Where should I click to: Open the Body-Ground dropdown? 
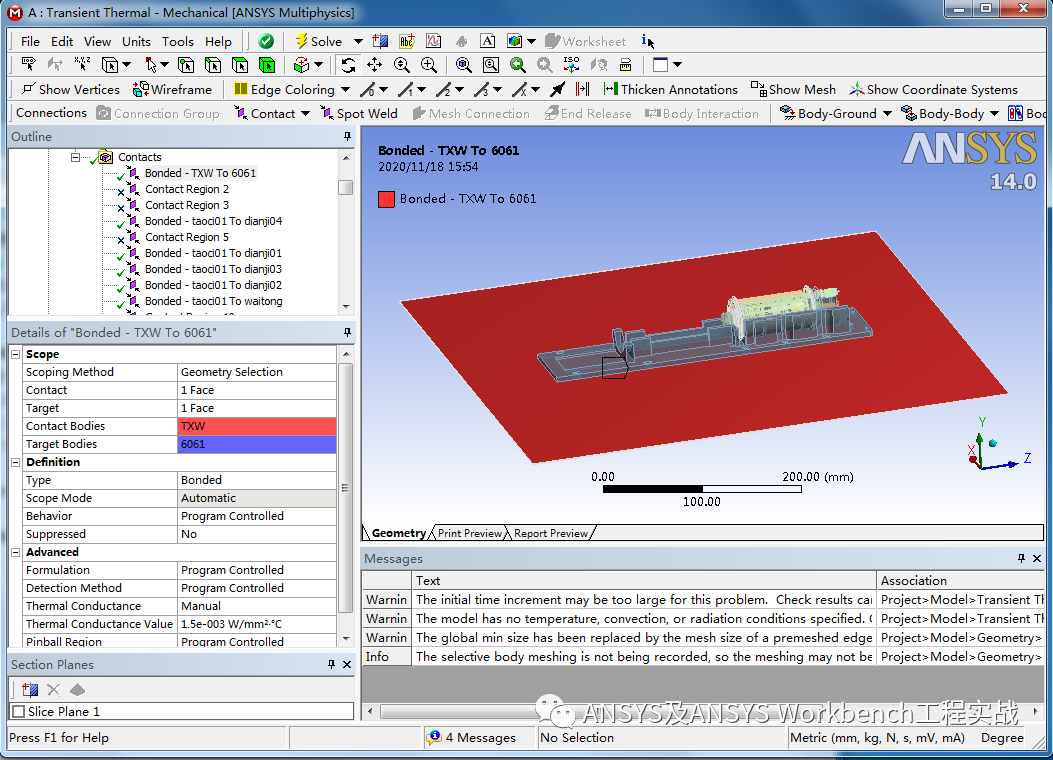coord(887,113)
